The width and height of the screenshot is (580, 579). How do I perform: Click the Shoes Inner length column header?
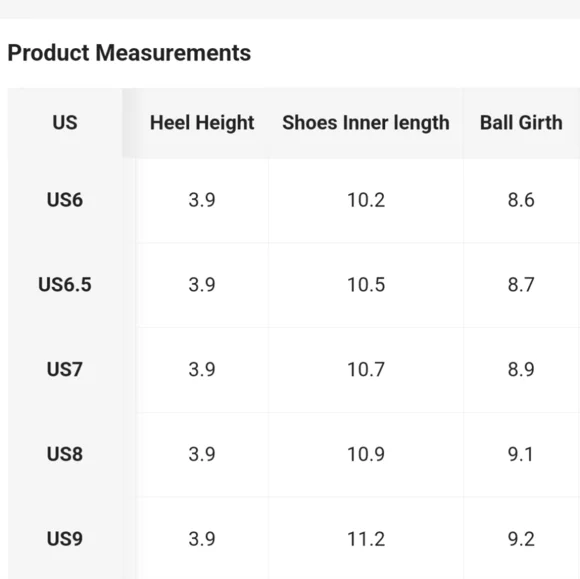click(366, 123)
